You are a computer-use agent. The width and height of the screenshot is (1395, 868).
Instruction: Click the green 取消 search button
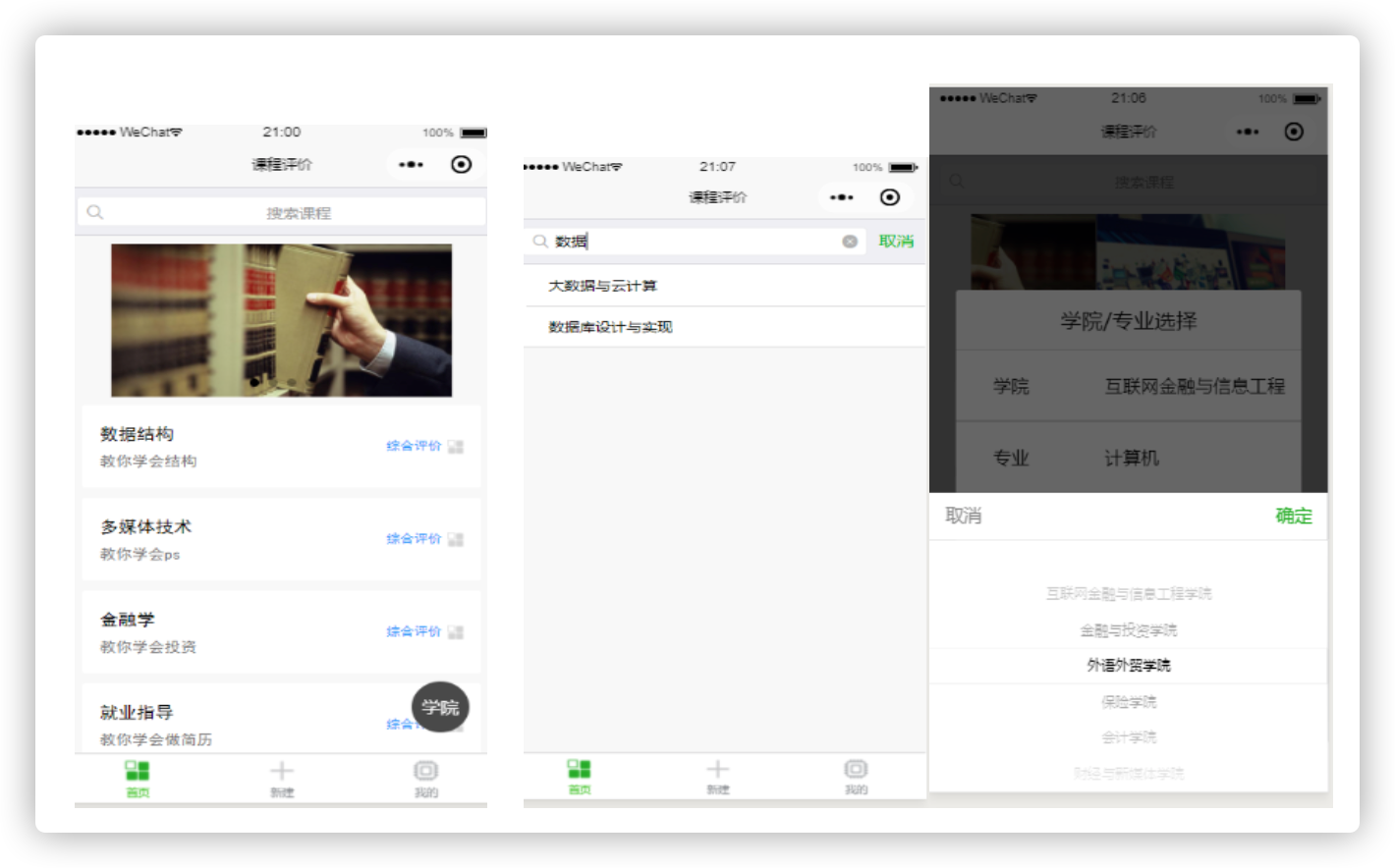pos(896,242)
